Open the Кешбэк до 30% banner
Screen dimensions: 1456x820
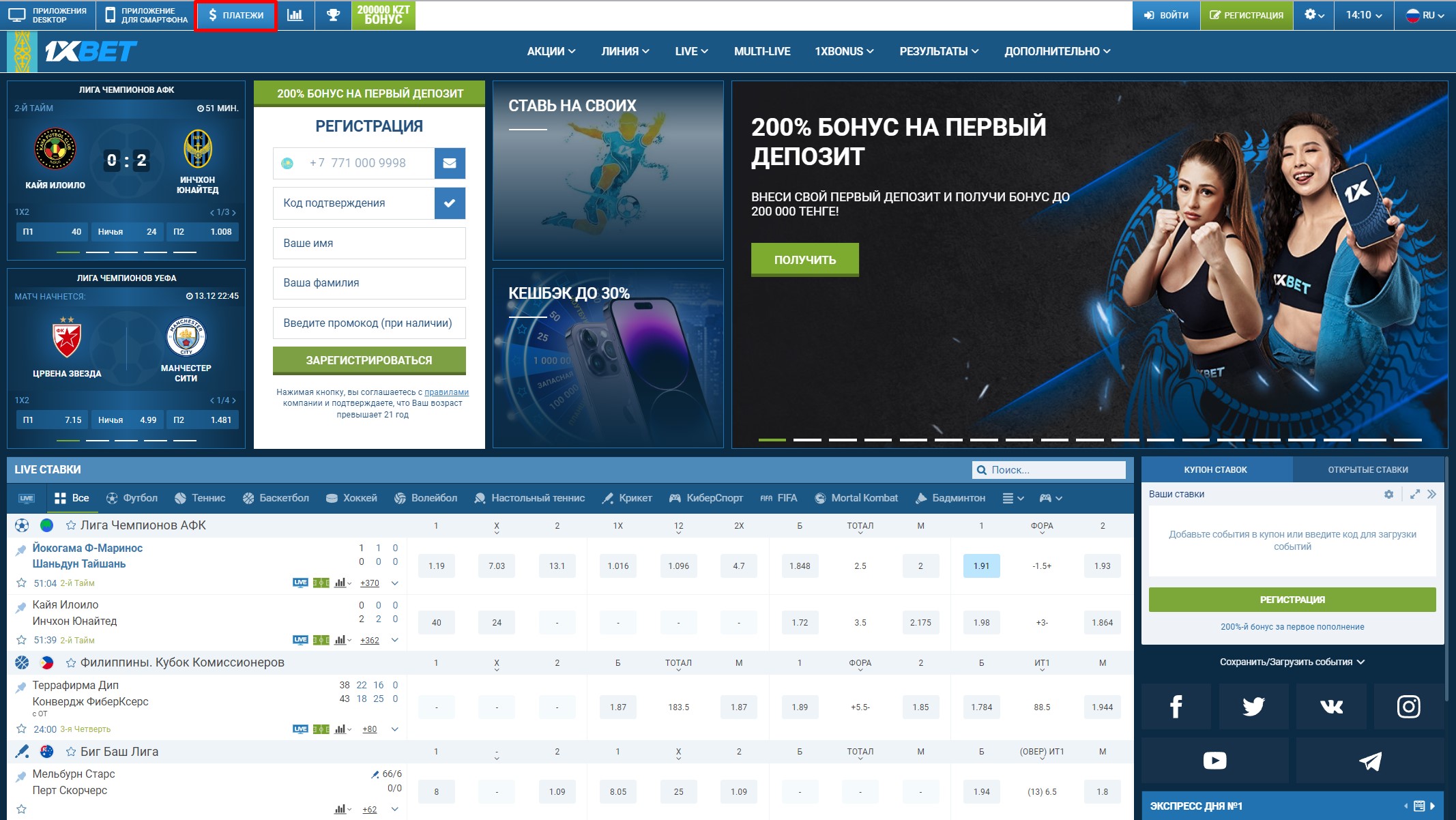[x=608, y=358]
